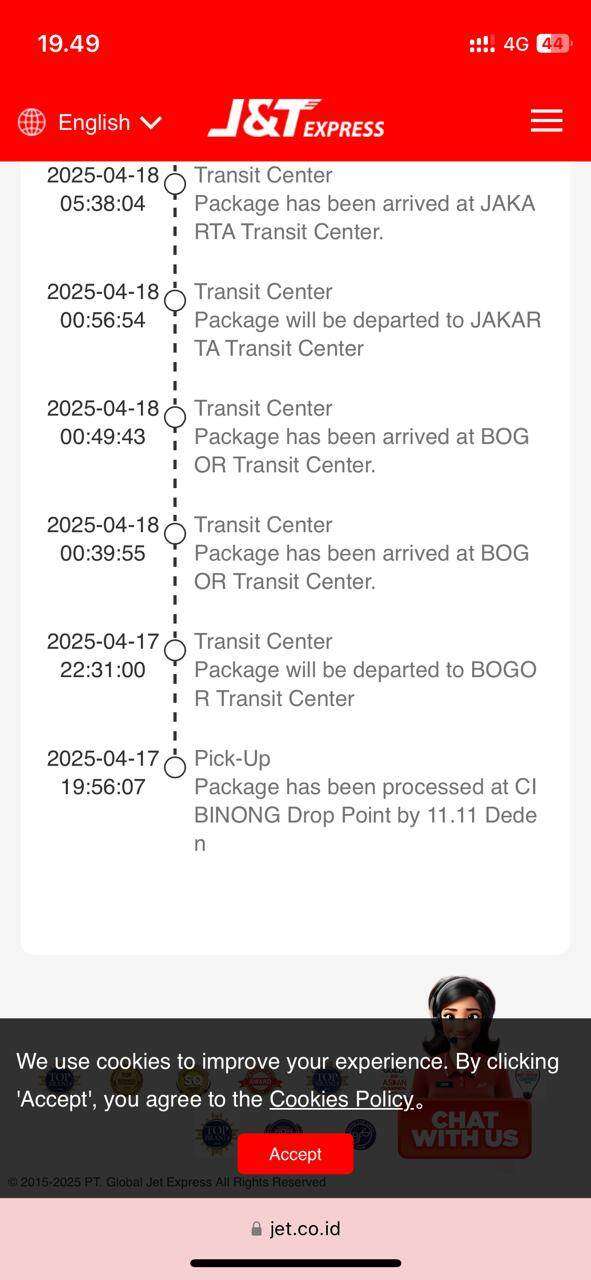The image size is (591, 1280).
Task: Click the chevron next to English
Action: coord(151,123)
